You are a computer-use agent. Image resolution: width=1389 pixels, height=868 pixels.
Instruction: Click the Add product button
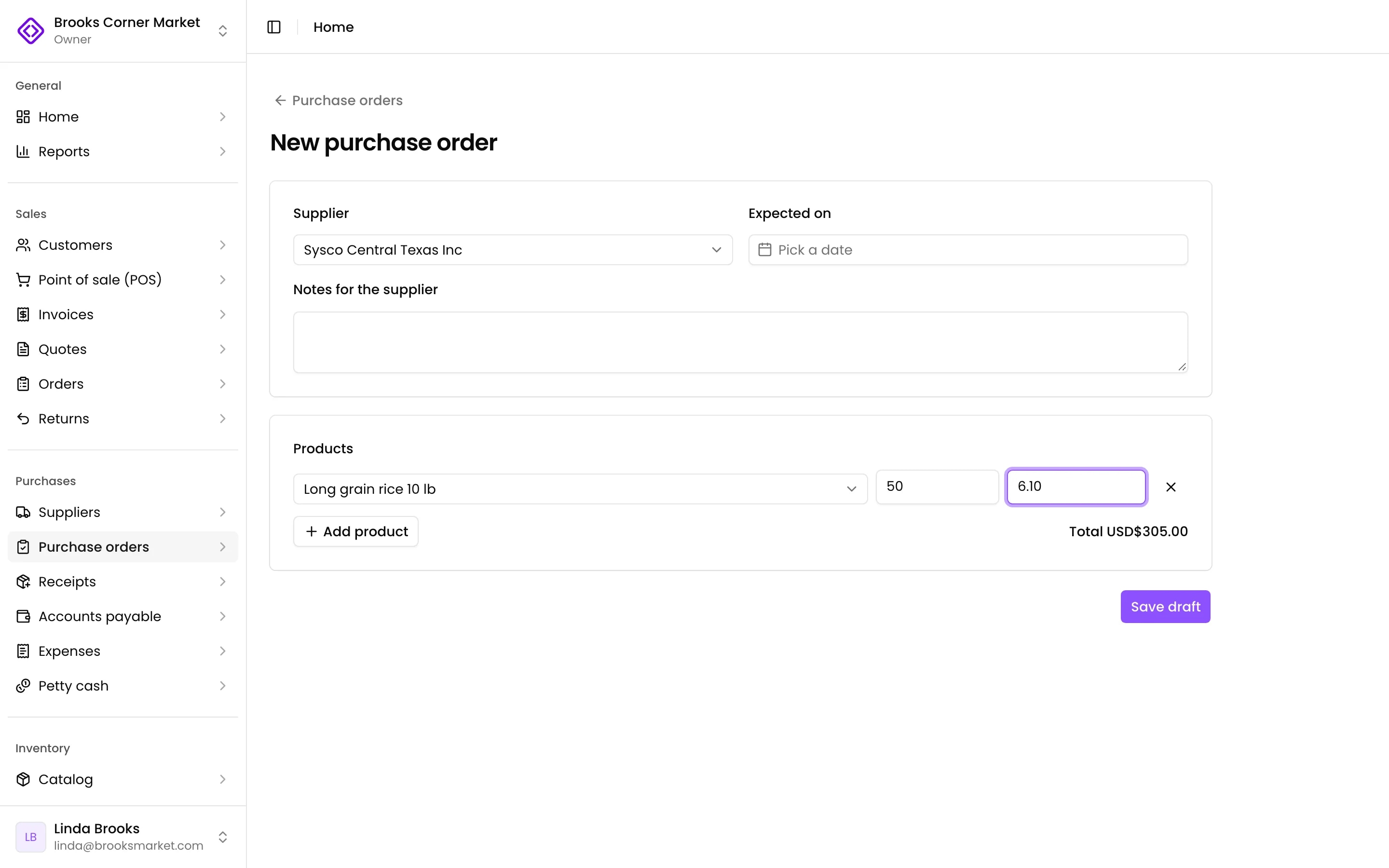point(356,531)
